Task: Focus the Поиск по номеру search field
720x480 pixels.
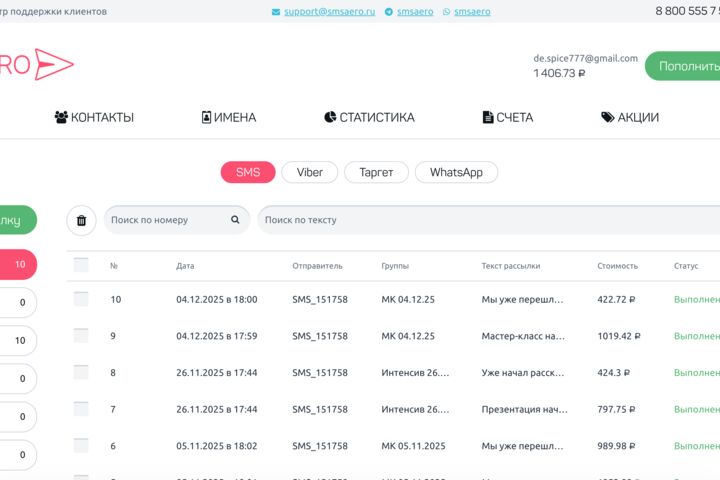Action: [177, 220]
